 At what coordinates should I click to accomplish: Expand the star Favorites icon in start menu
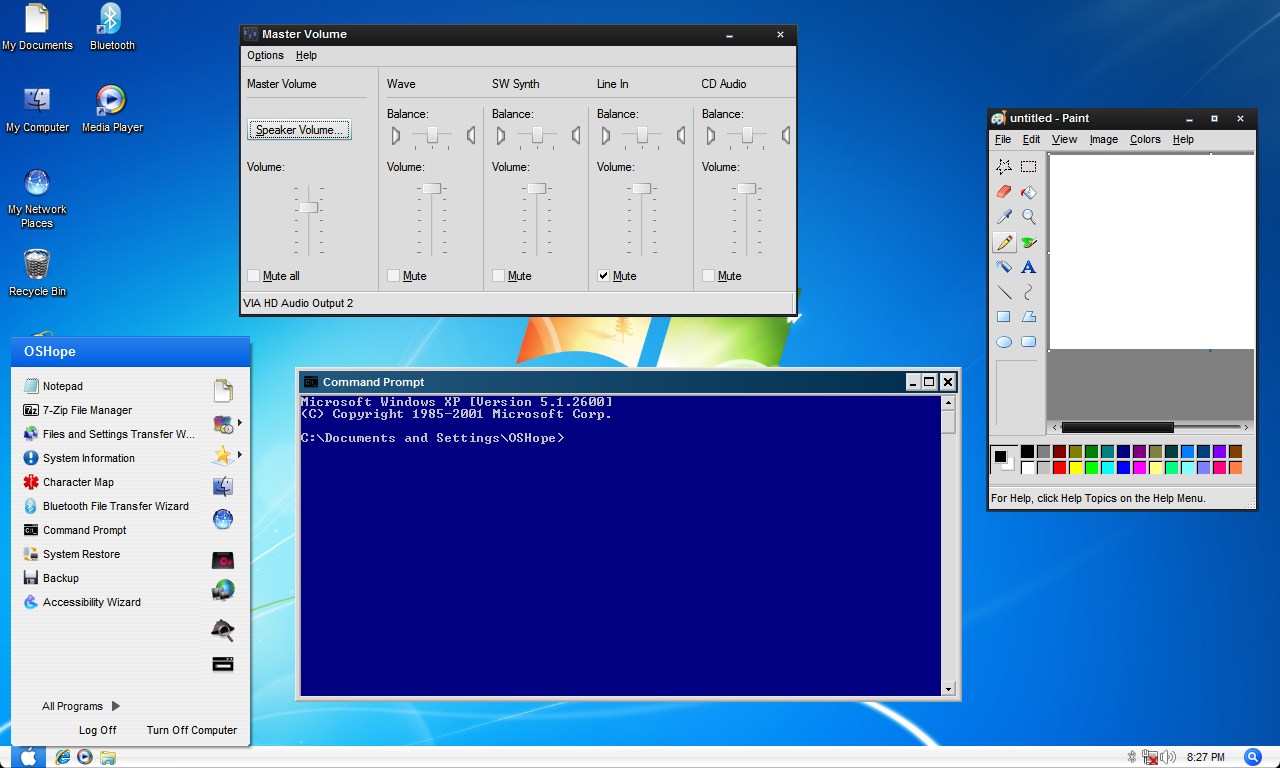tap(223, 456)
